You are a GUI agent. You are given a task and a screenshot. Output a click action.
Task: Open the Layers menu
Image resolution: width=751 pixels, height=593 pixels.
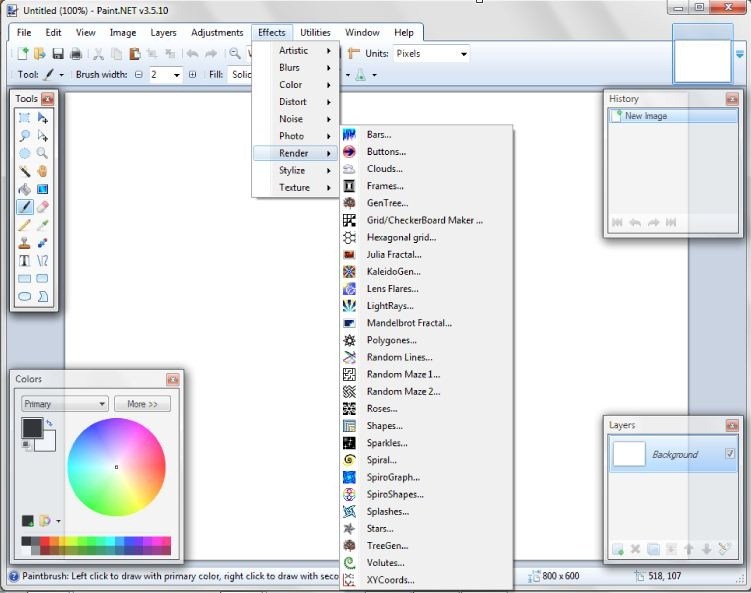tap(163, 33)
